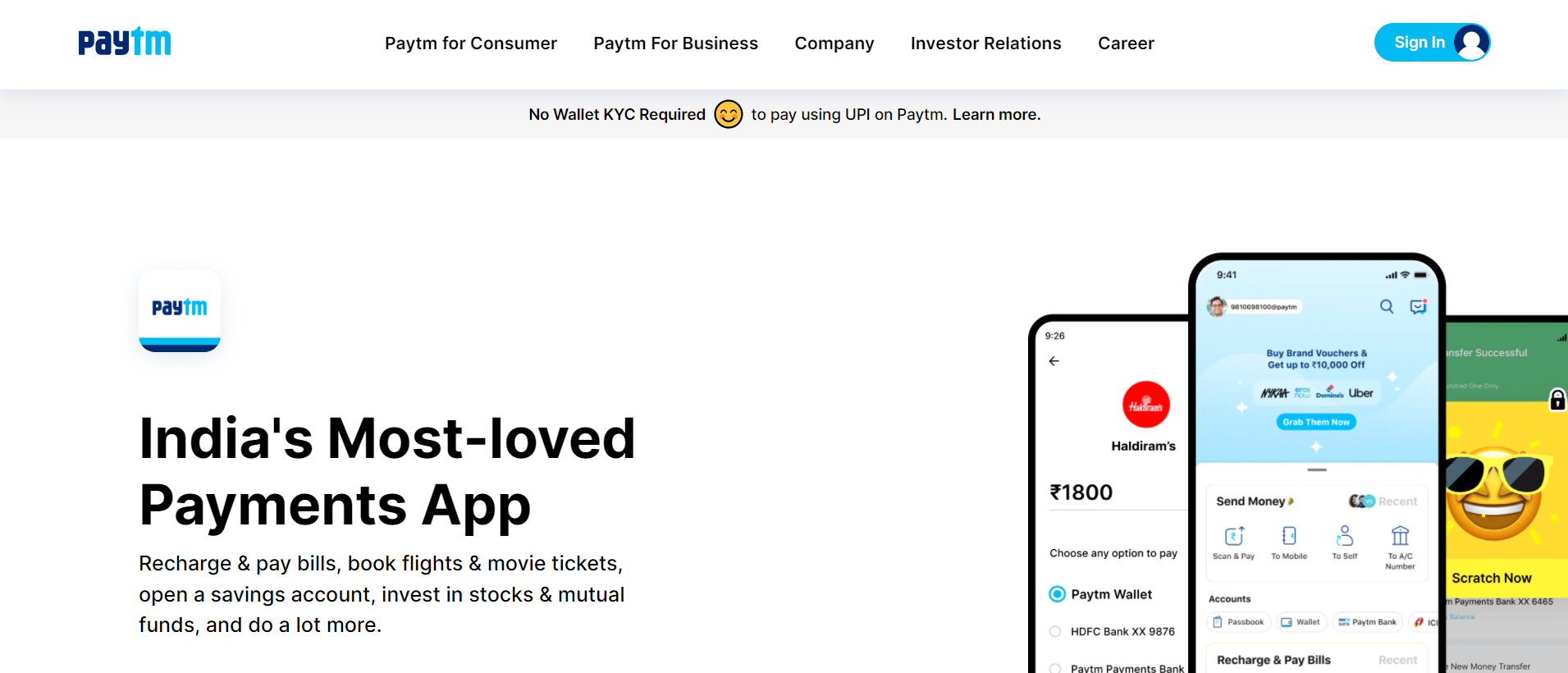Viewport: 1568px width, 673px height.
Task: Tap the Scan & Pay icon
Action: click(1234, 536)
